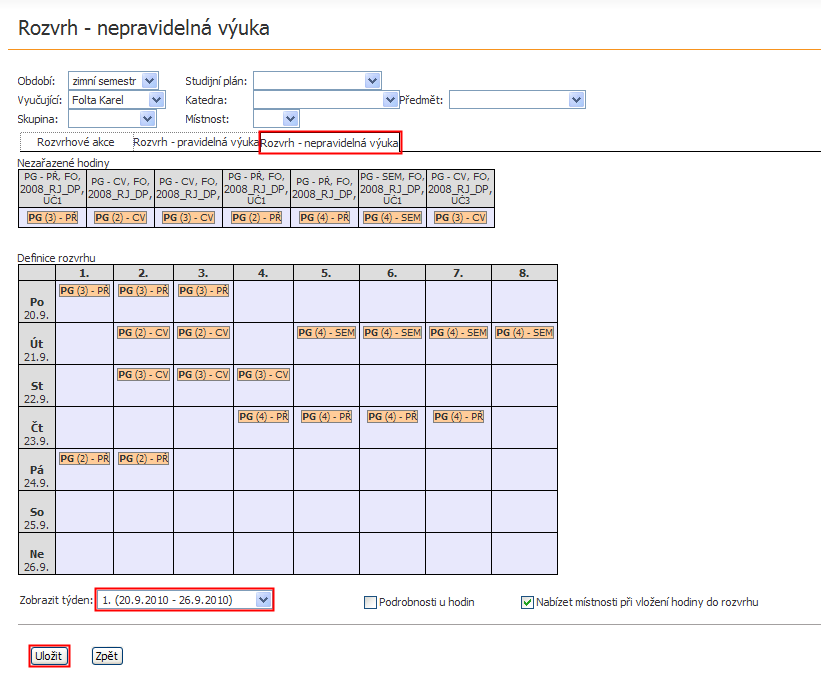Open the Vyučující dropdown with Folta Karel
Viewport: 821px width, 680px height.
click(x=117, y=100)
